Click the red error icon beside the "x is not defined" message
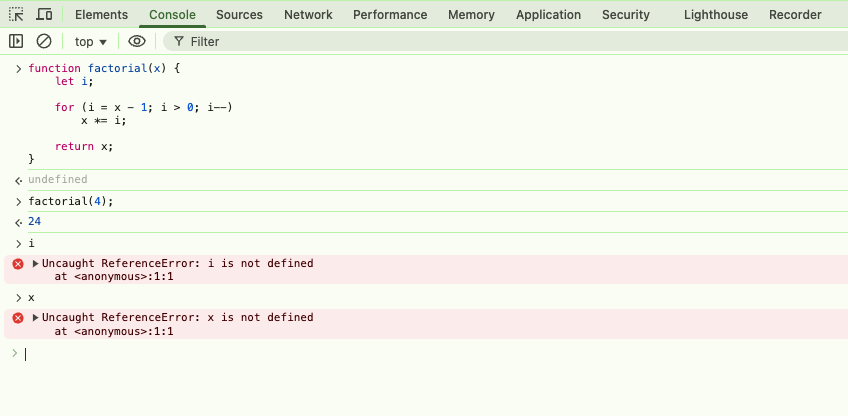Screen dimensions: 848x416 point(17,318)
